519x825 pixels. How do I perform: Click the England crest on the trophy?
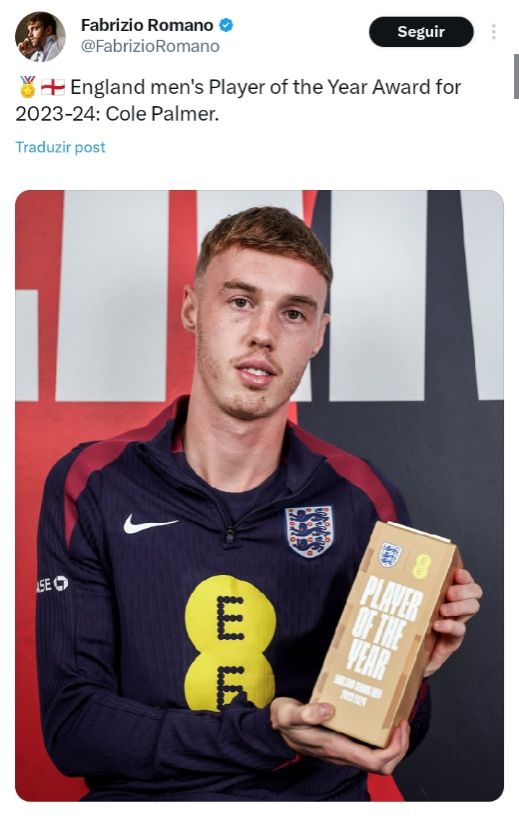(390, 554)
